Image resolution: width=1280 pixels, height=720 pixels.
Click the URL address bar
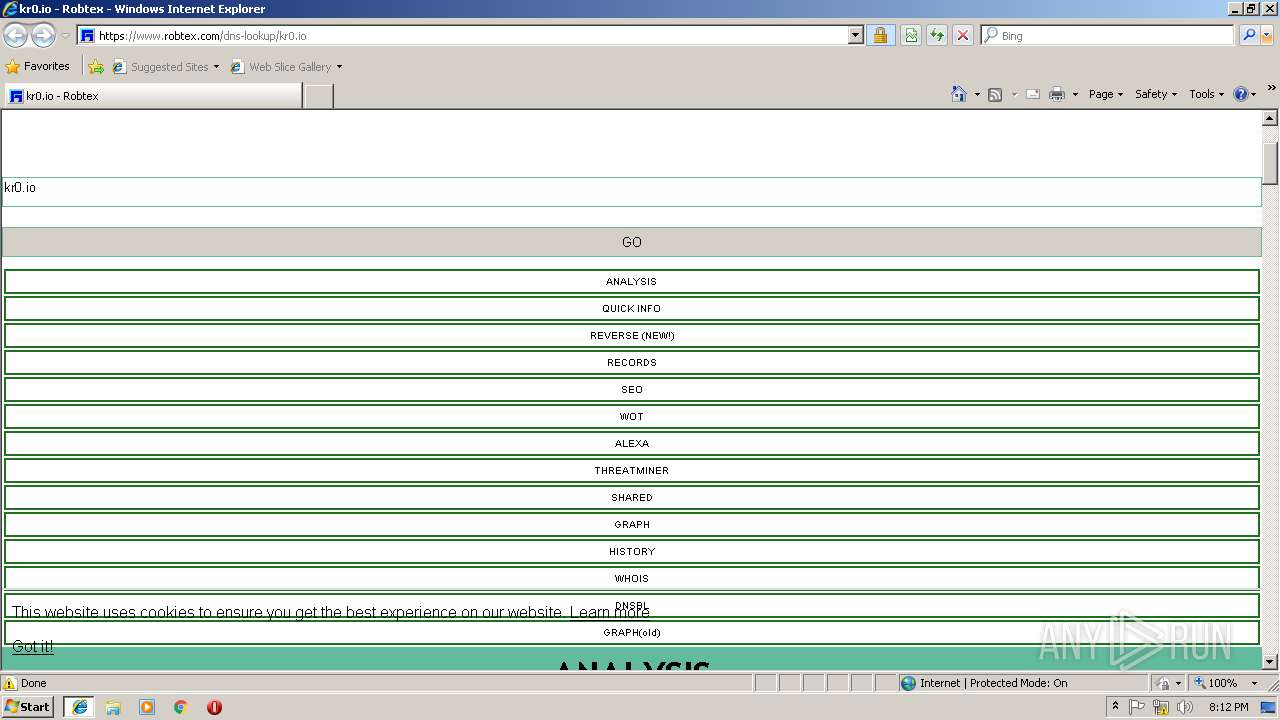[x=462, y=35]
